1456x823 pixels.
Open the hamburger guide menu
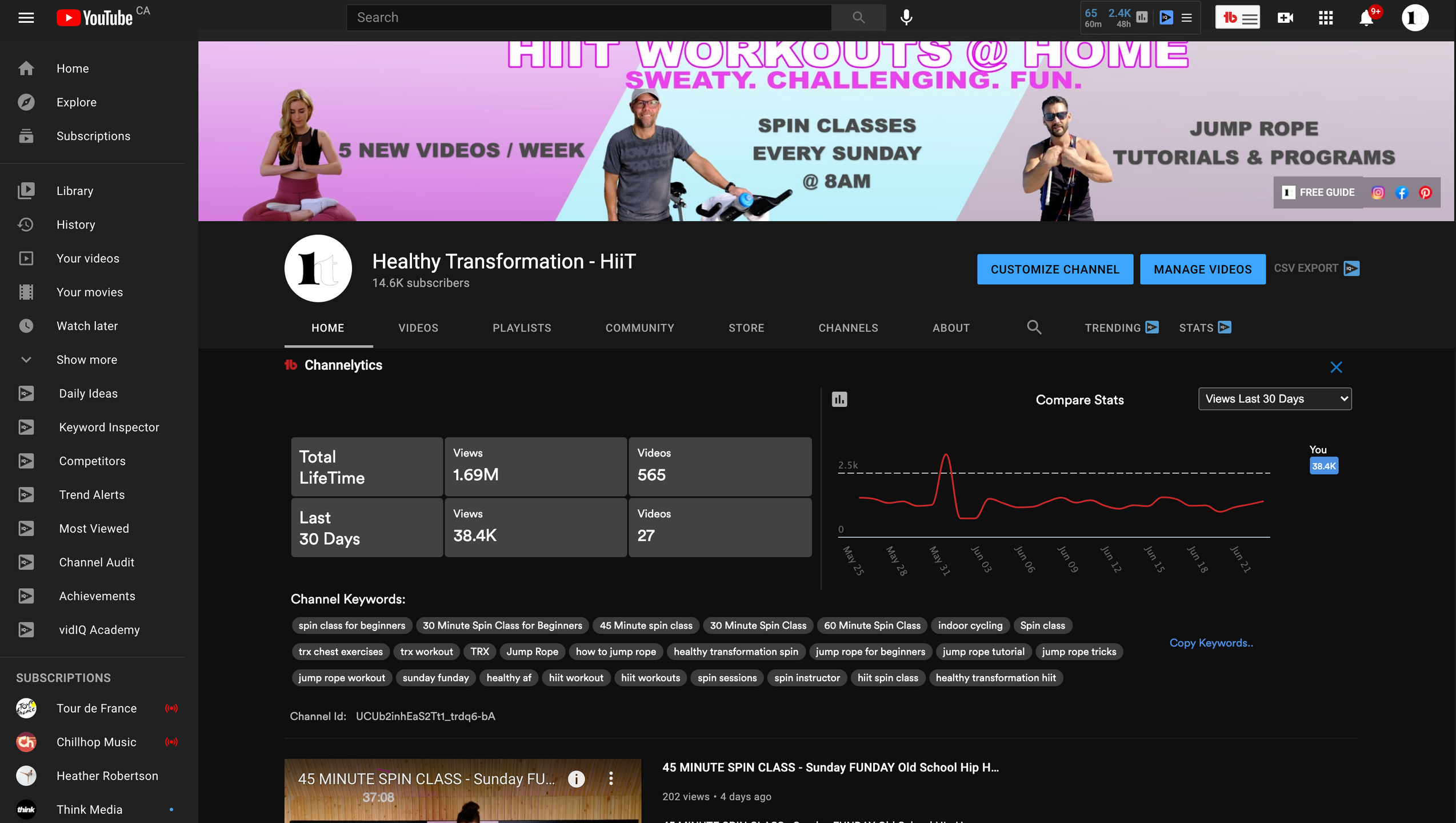(26, 18)
